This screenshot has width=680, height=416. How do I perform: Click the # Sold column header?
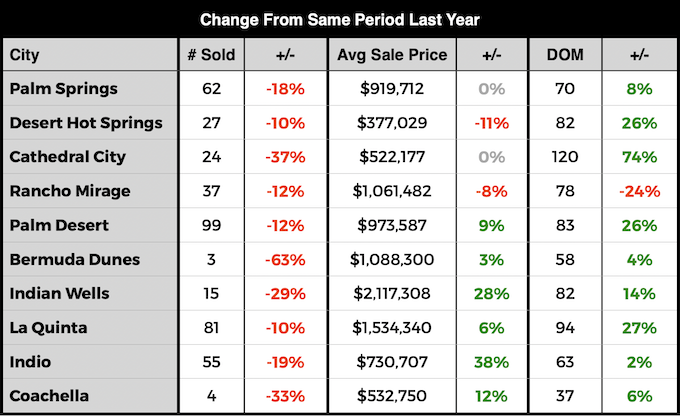211,55
